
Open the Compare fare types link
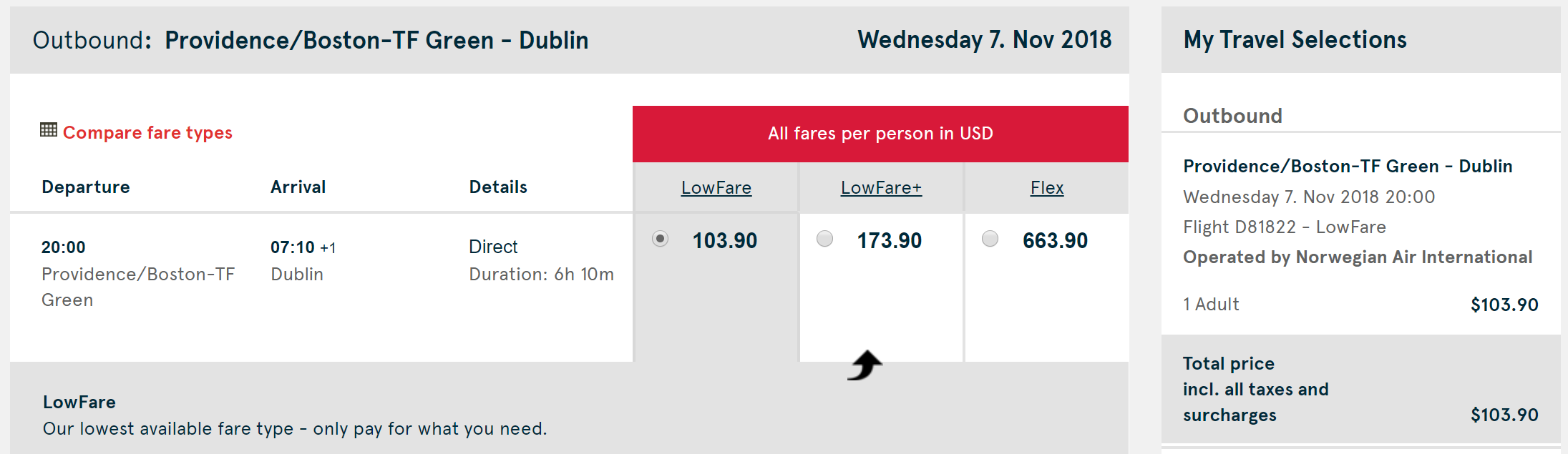point(147,133)
